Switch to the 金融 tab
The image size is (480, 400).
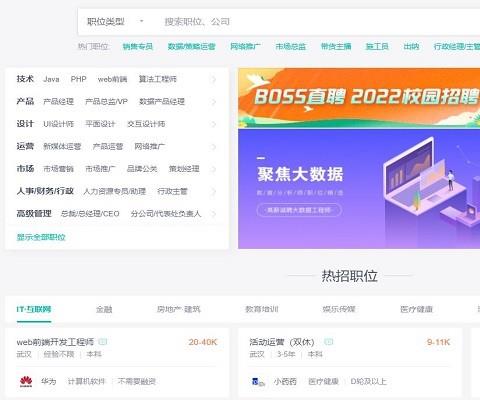(x=104, y=309)
